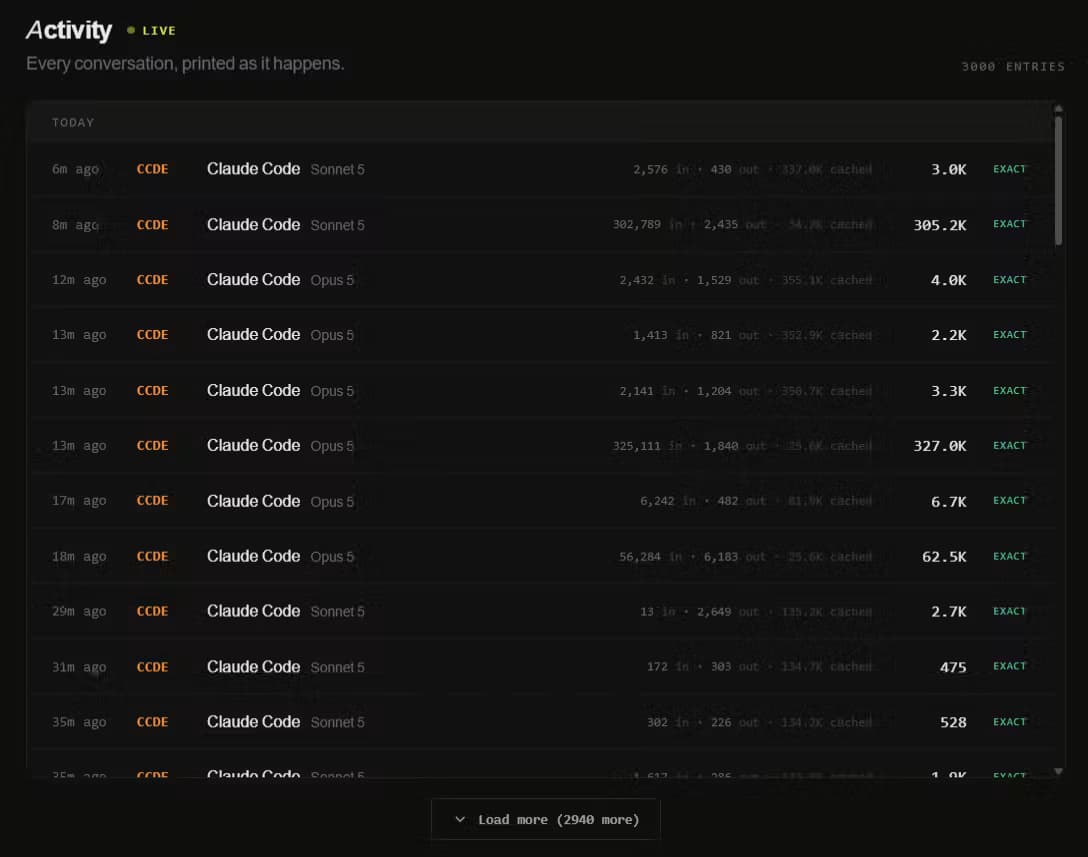This screenshot has height=857, width=1088.
Task: Click the activity list scrollbar thumb
Action: tap(1058, 180)
